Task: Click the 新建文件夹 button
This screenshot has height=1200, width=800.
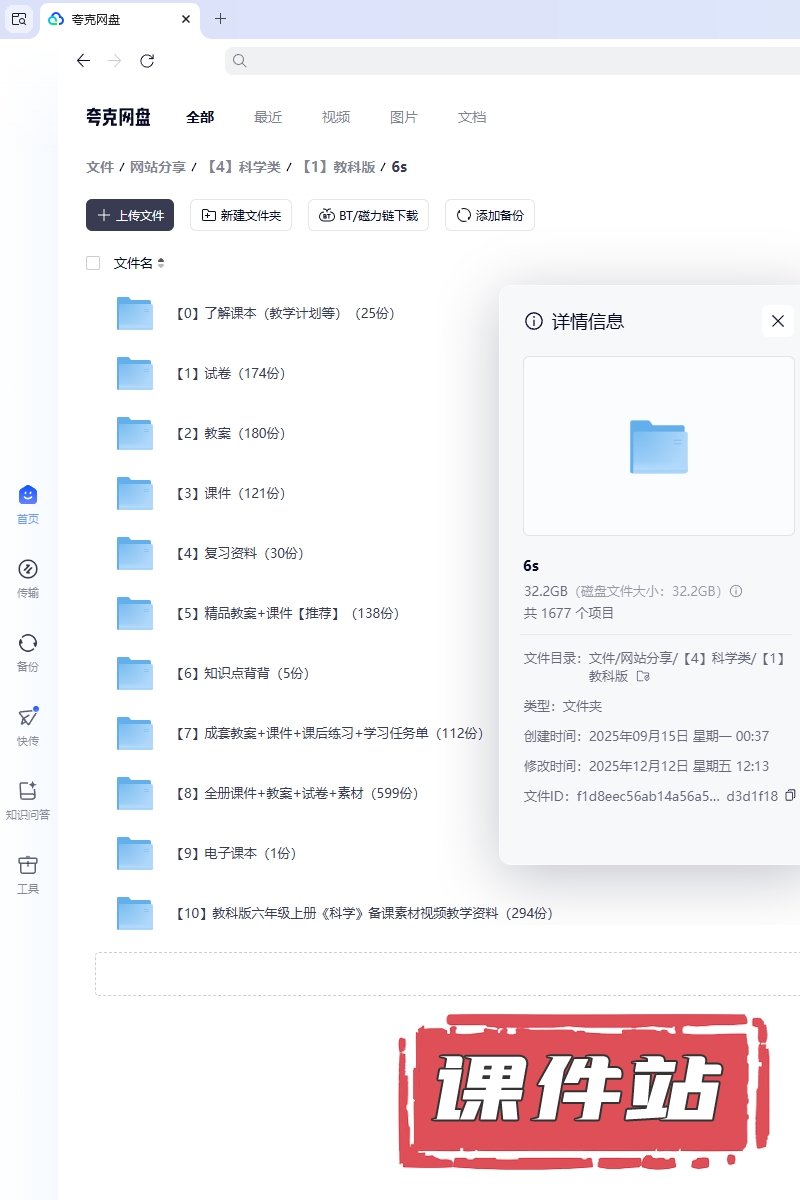Action: click(x=241, y=215)
